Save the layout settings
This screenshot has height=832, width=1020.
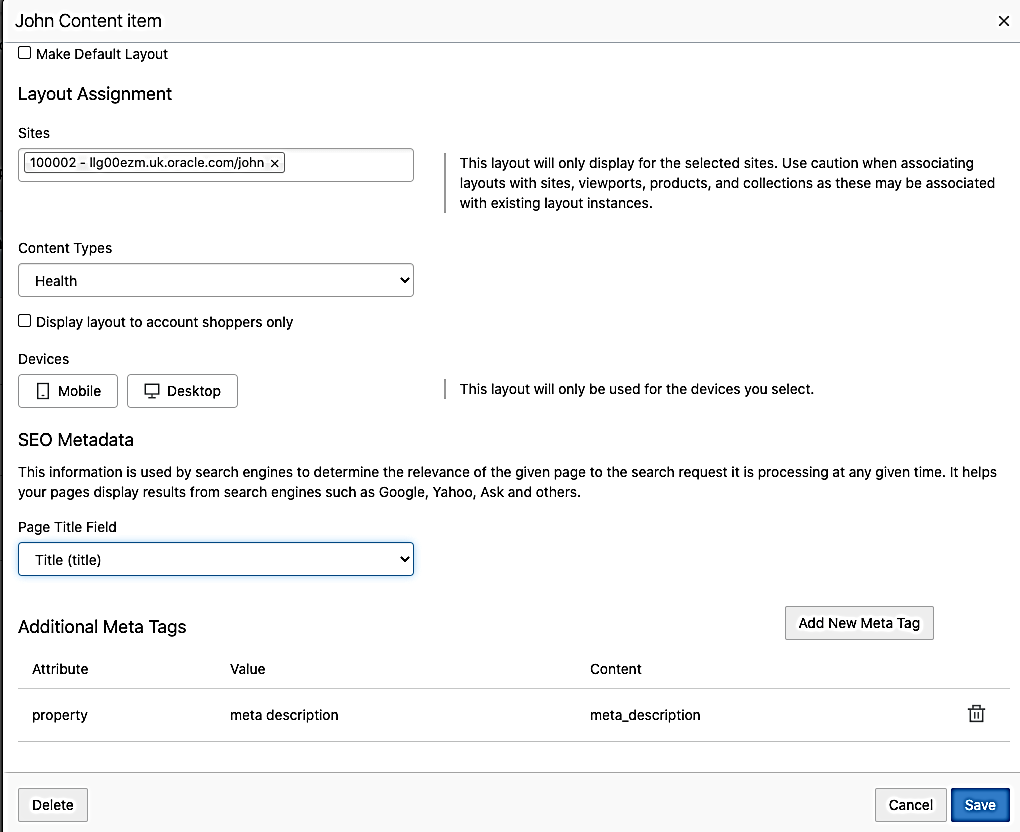click(x=979, y=805)
